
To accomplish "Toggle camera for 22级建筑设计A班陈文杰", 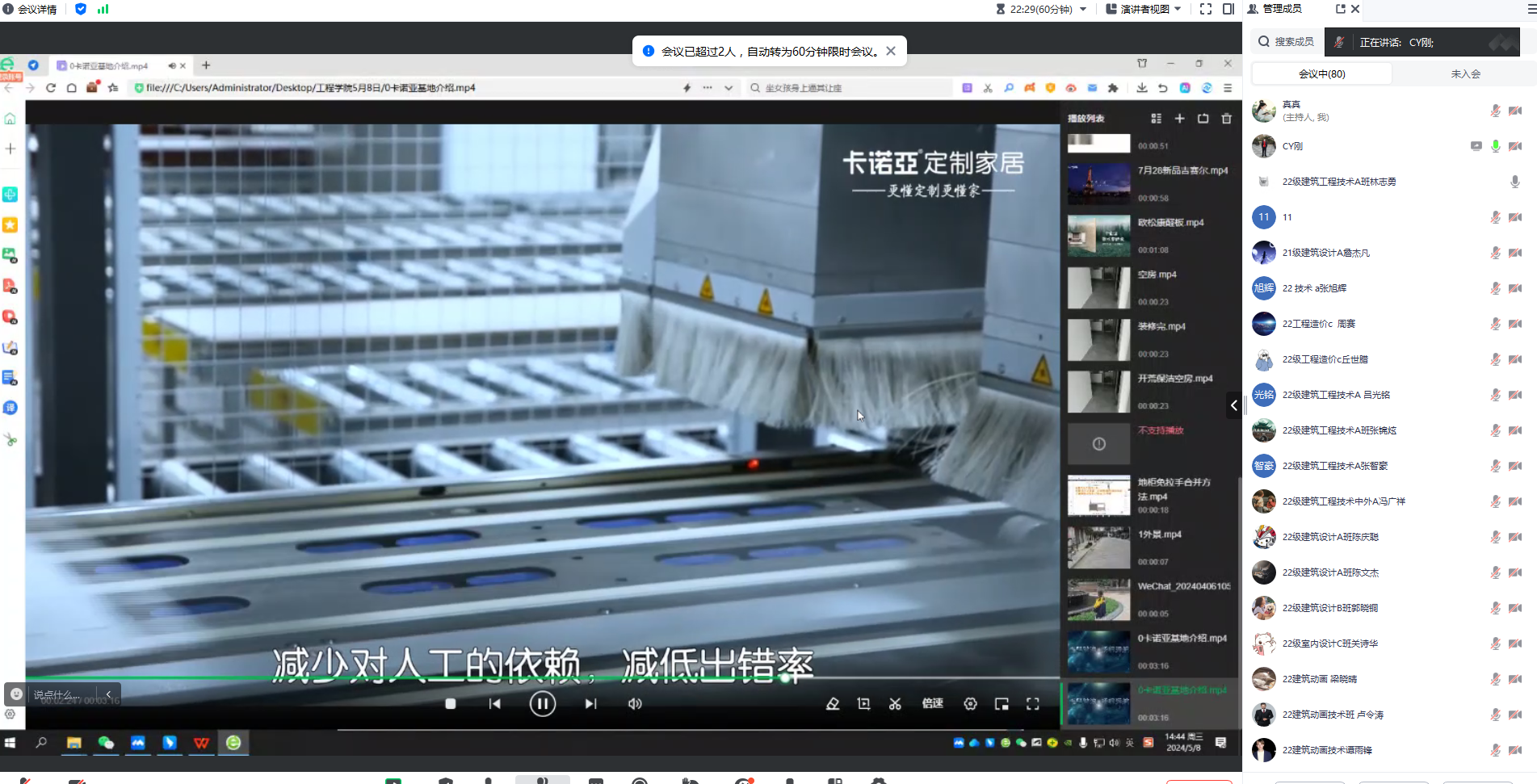I will (x=1515, y=572).
